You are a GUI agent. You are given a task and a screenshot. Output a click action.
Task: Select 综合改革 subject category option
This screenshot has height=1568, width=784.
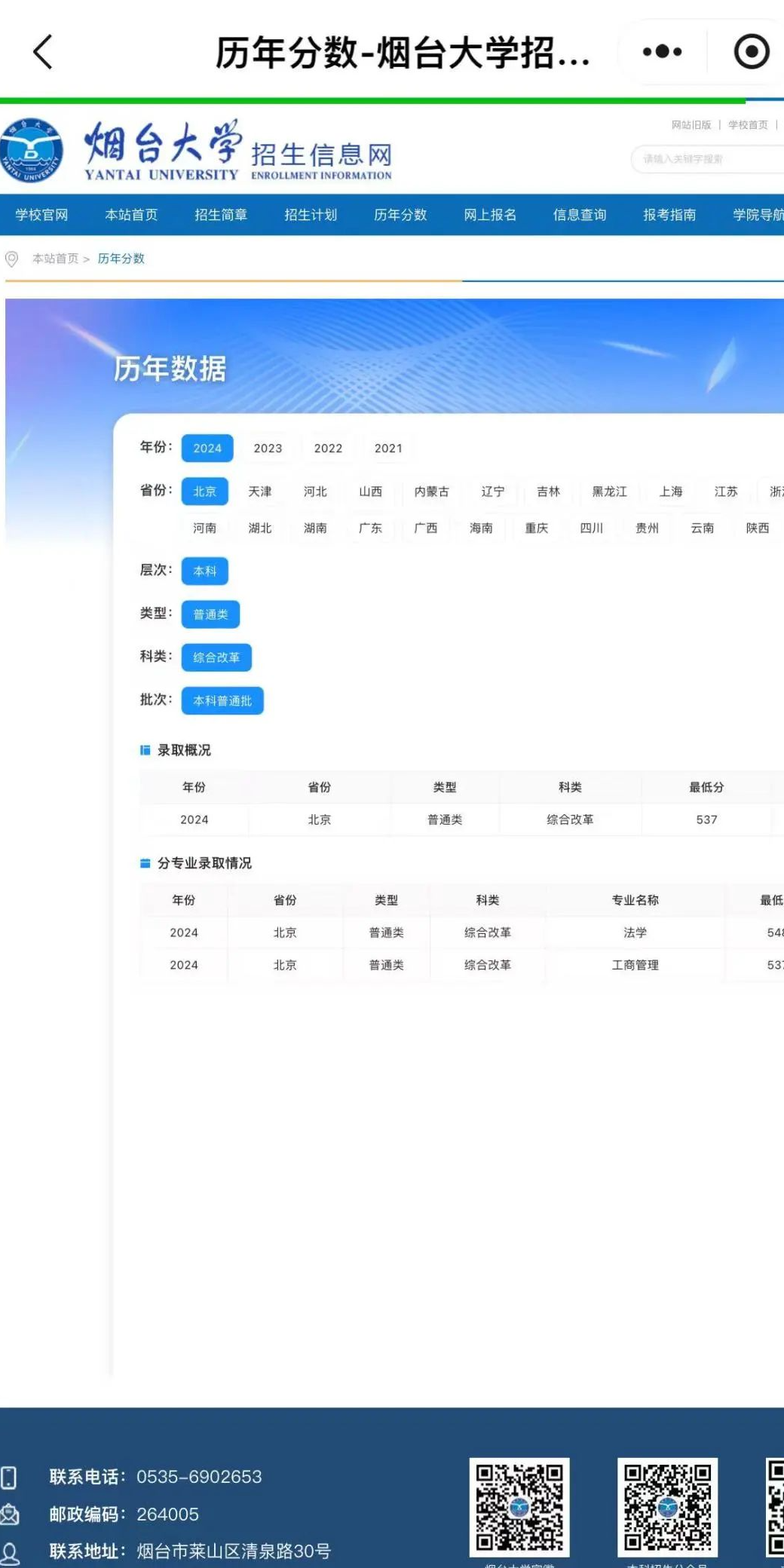click(216, 657)
